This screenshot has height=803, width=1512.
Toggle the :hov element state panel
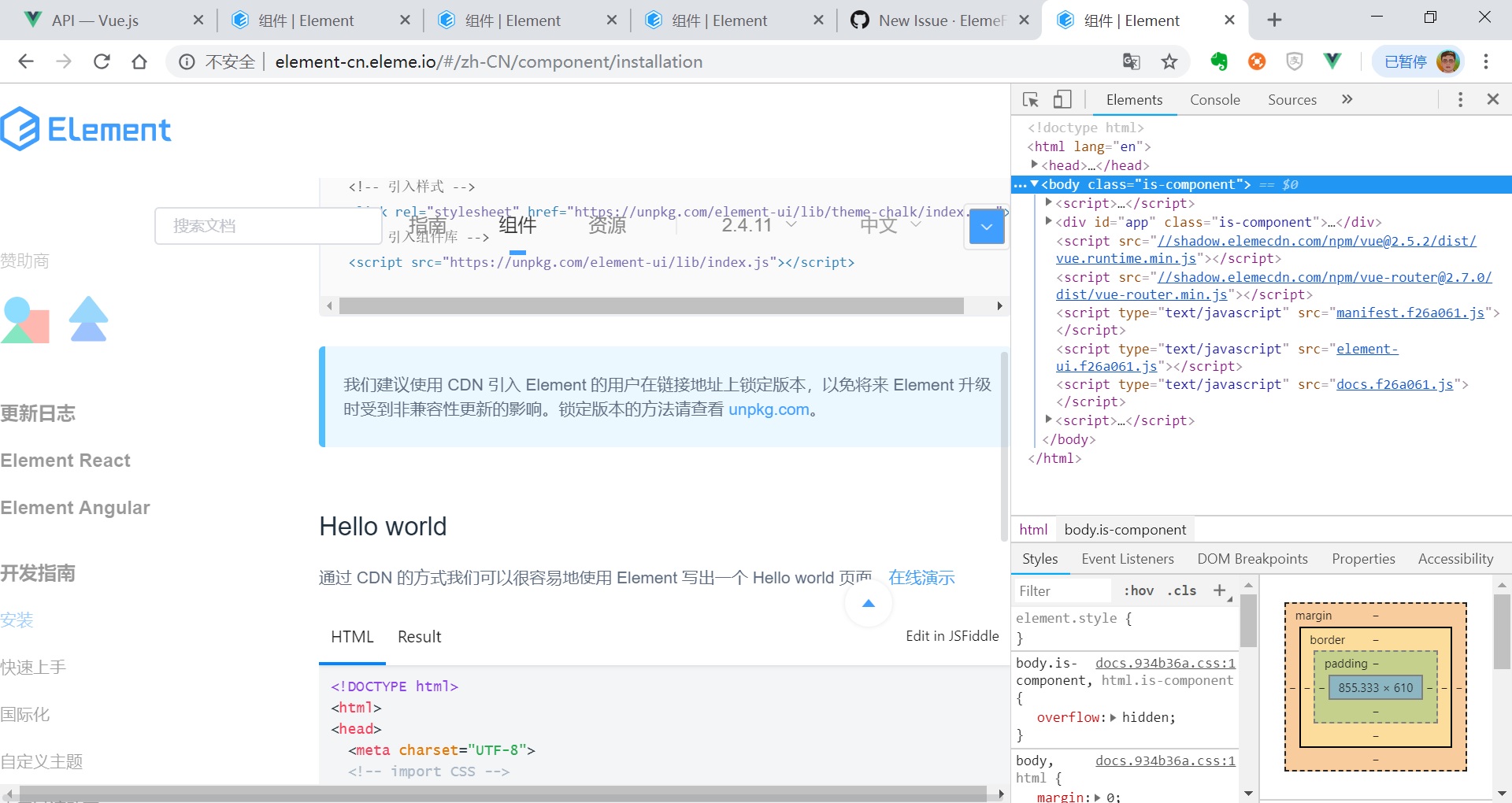pos(1138,590)
